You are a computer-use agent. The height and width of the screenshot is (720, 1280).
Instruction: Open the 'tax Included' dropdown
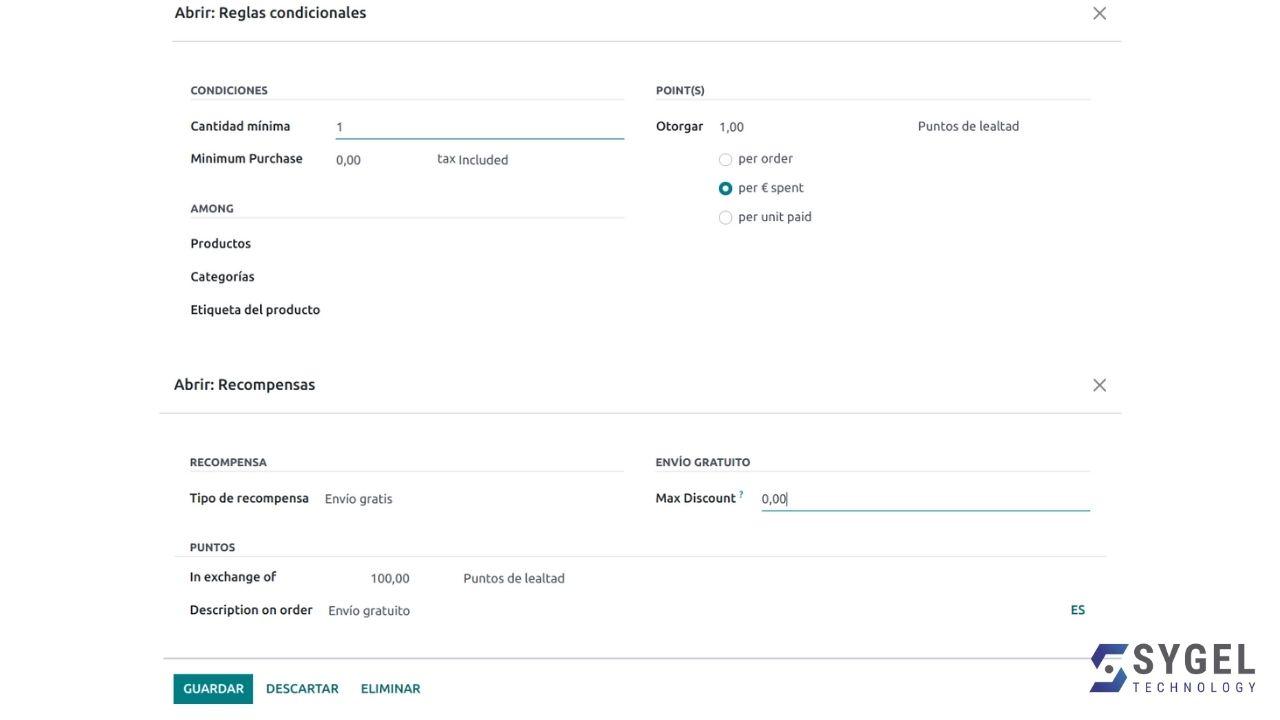point(472,160)
